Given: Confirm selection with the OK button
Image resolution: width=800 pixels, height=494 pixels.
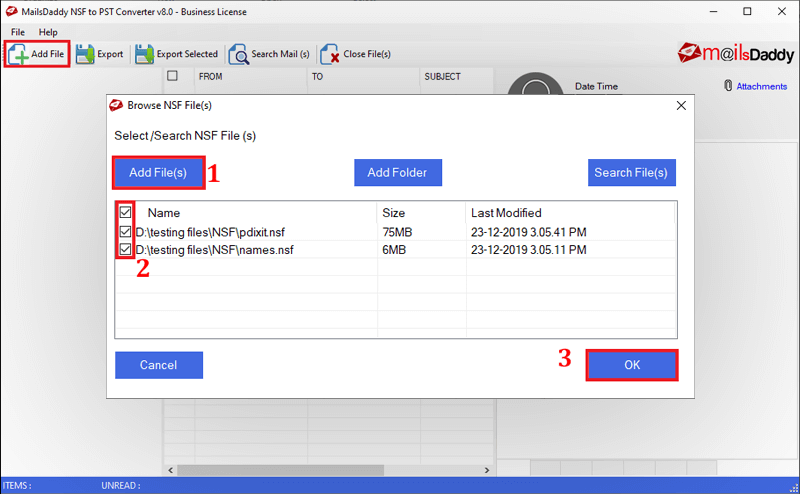Looking at the screenshot, I should tap(632, 365).
